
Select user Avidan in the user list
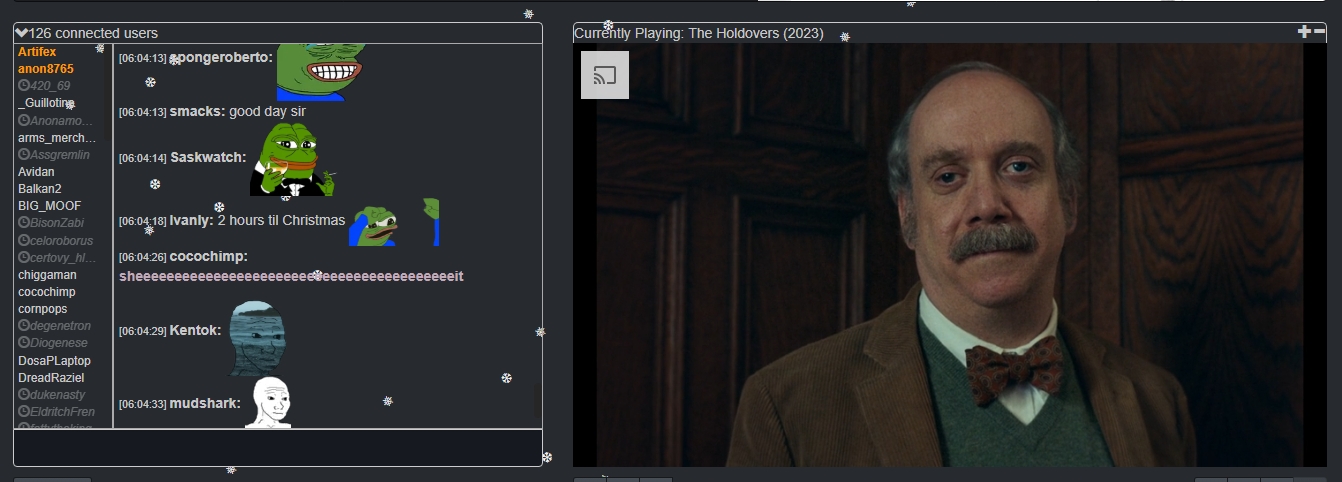(36, 172)
